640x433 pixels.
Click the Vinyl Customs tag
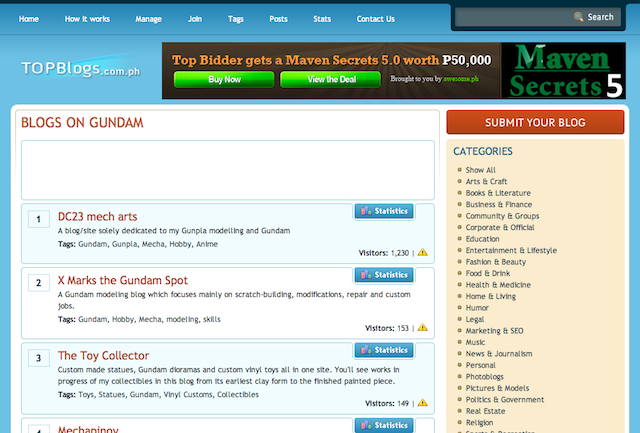(x=188, y=394)
